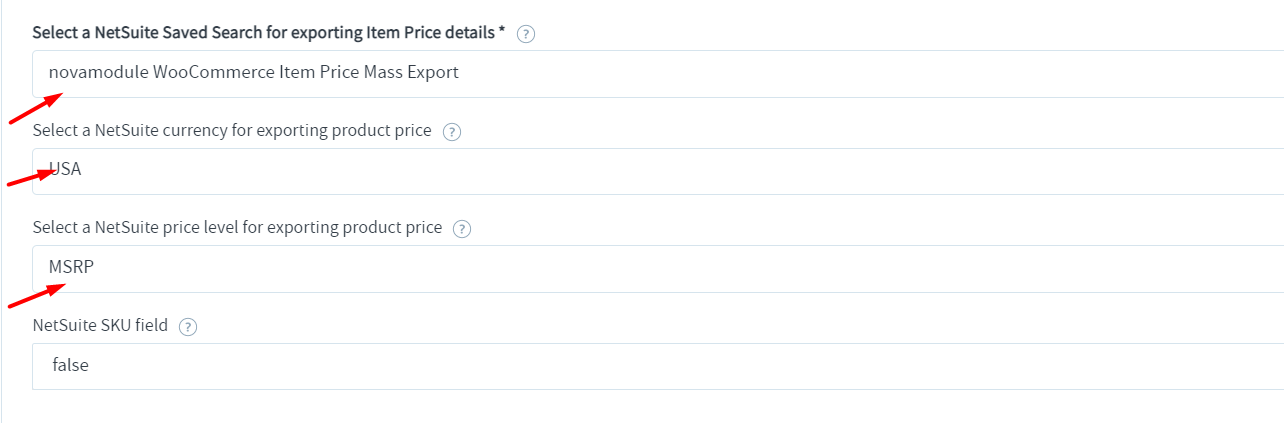Click the 'NetSuite SKU field' label

tap(100, 326)
